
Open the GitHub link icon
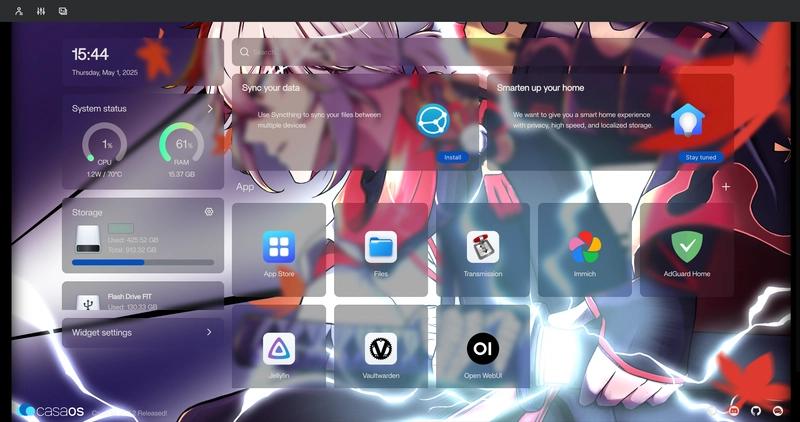click(x=756, y=410)
